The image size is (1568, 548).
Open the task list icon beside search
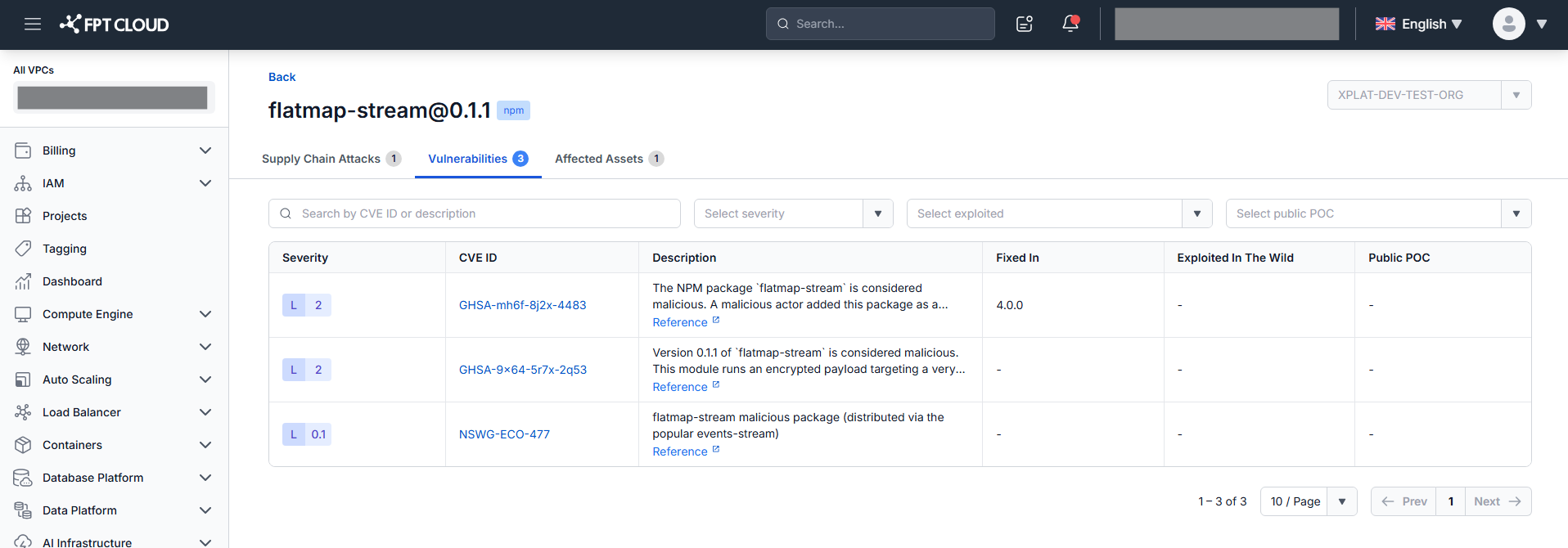[x=1025, y=24]
